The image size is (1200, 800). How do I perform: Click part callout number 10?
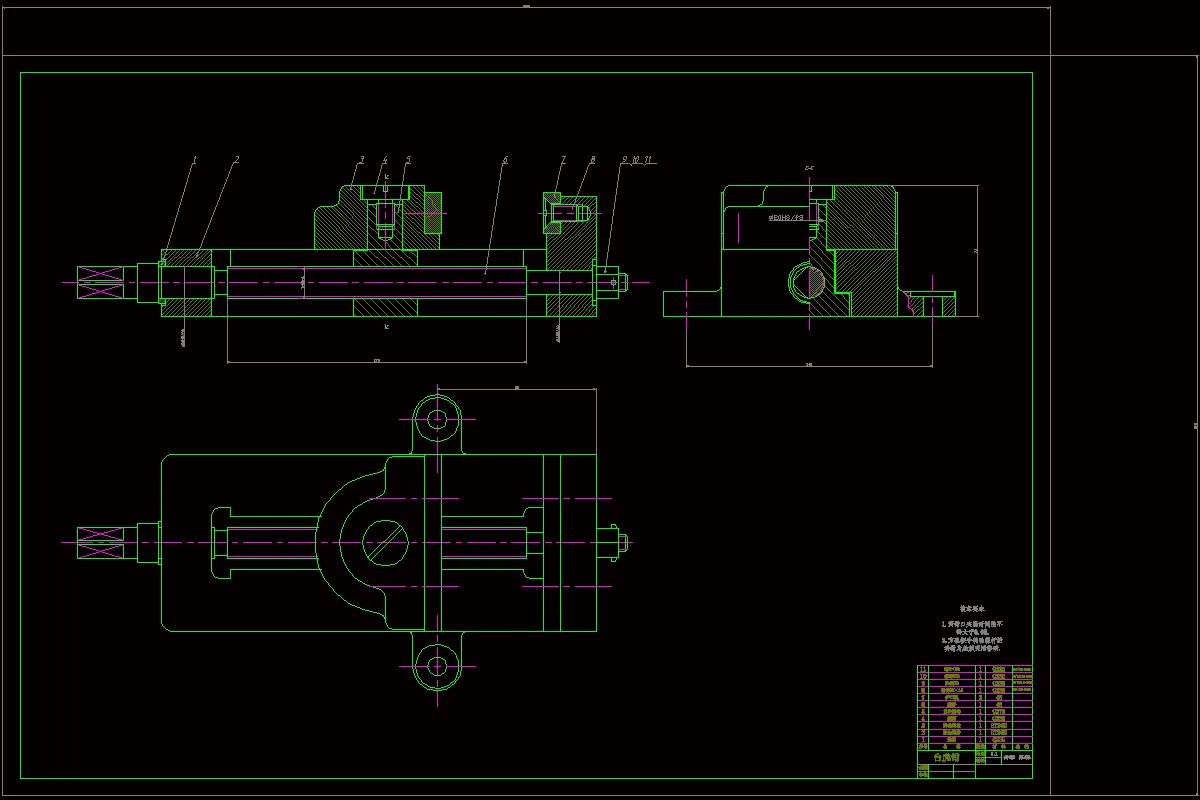tap(636, 159)
